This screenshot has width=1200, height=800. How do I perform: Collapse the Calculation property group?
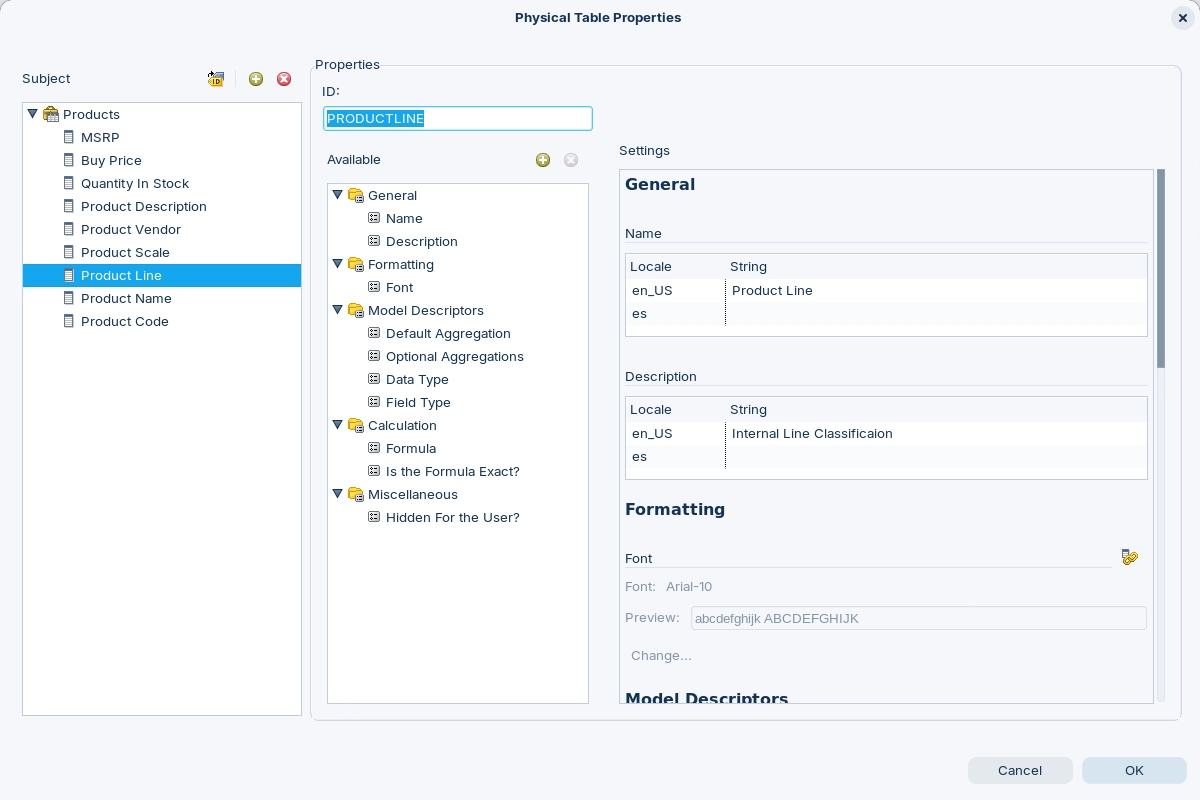[338, 425]
